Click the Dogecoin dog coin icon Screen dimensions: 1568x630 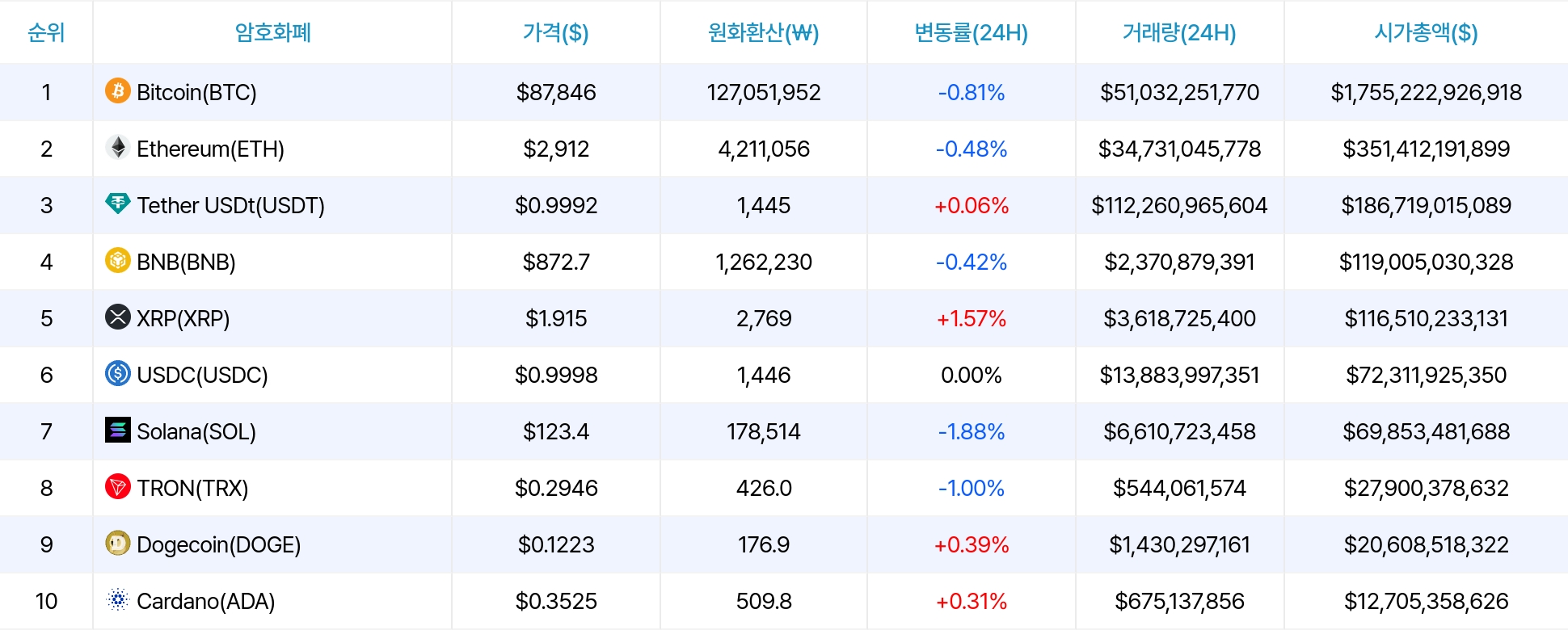[x=118, y=543]
